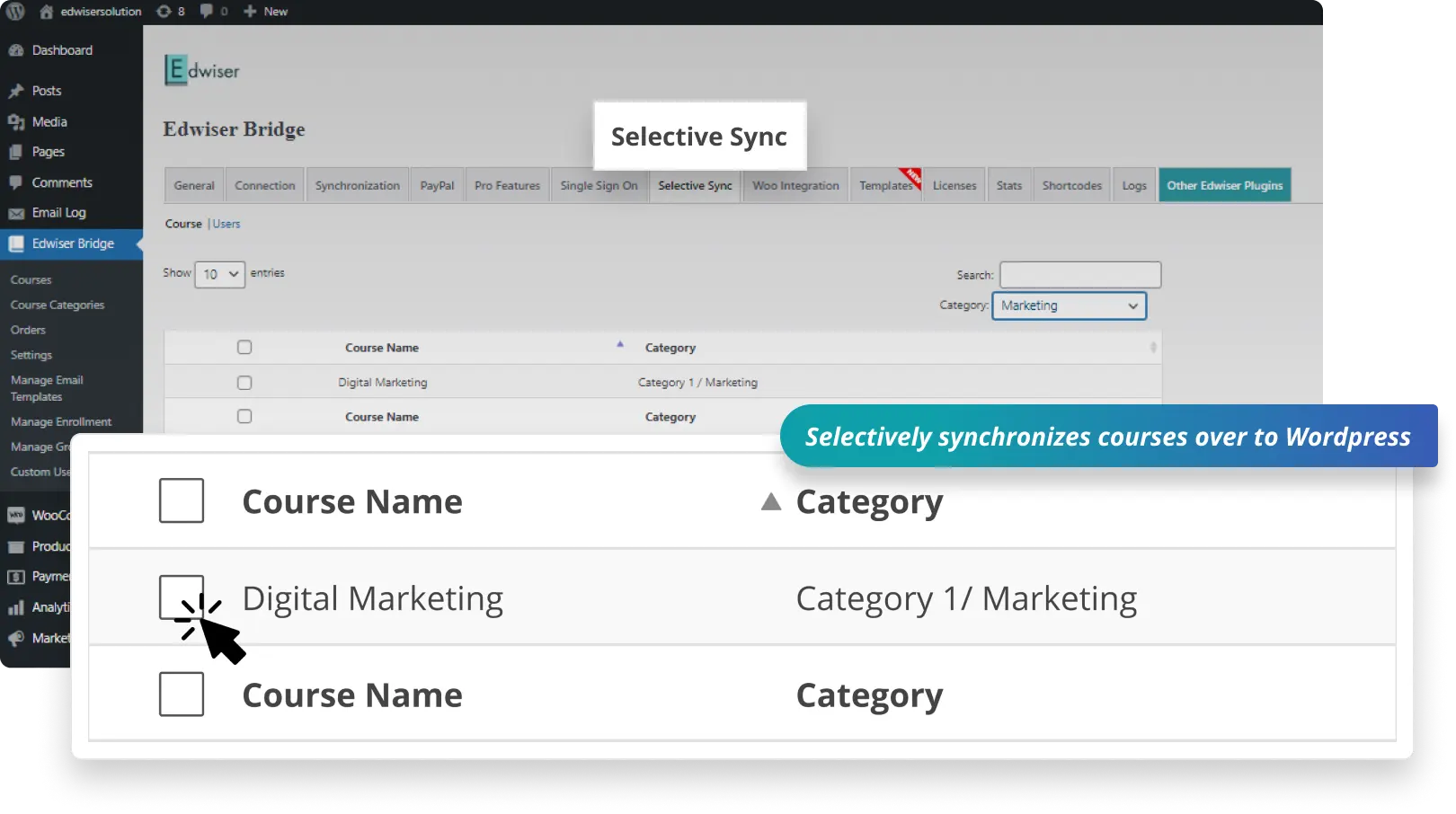Click the Other Edwiser Plugins button
Image resolution: width=1456 pixels, height=814 pixels.
tap(1224, 185)
